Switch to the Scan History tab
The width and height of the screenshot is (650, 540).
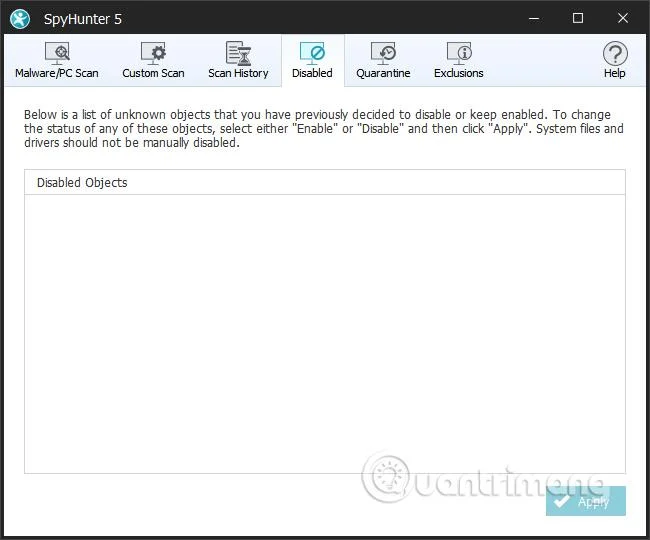(238, 61)
